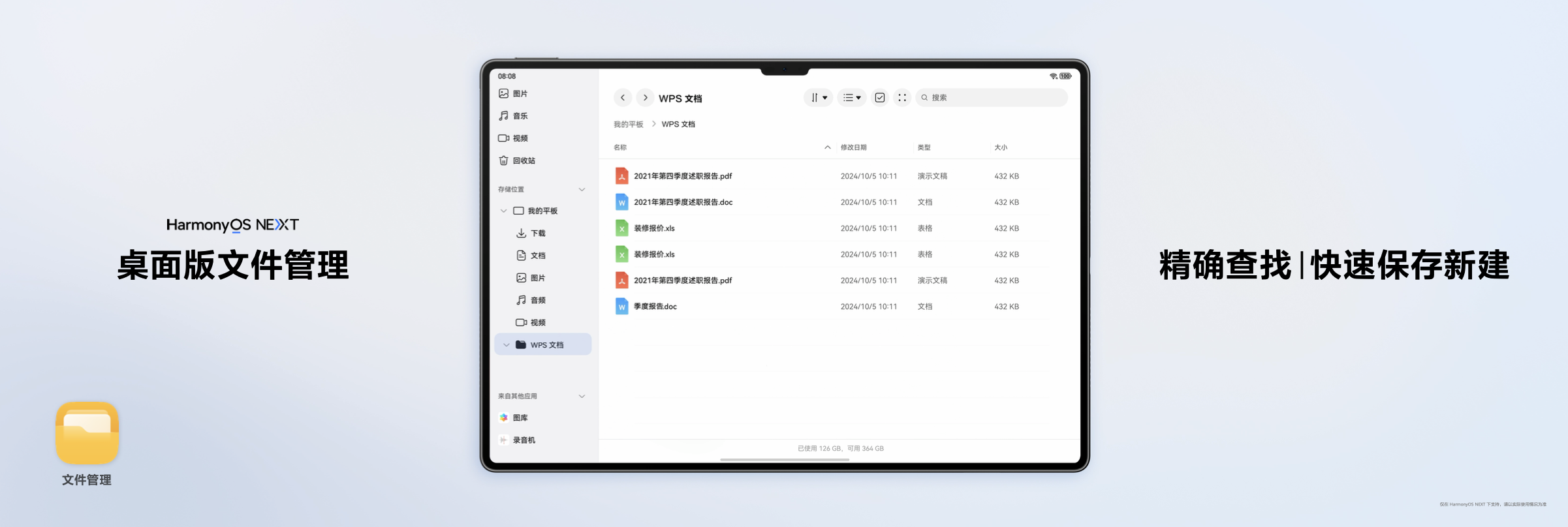The image size is (1568, 527).
Task: Go to 我的平板 in breadcrumb path
Action: (x=628, y=124)
